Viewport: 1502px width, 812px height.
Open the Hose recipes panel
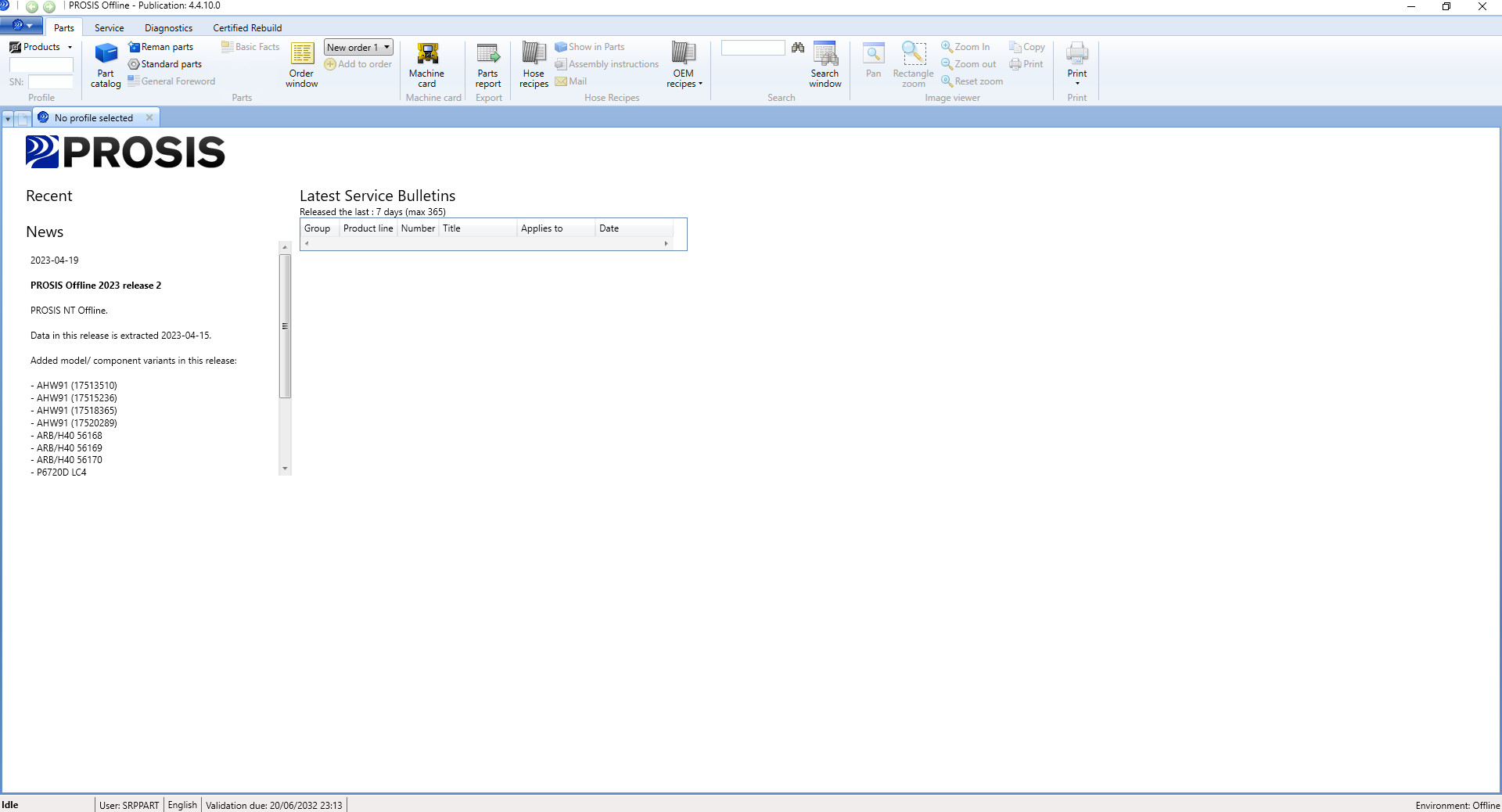[x=533, y=65]
